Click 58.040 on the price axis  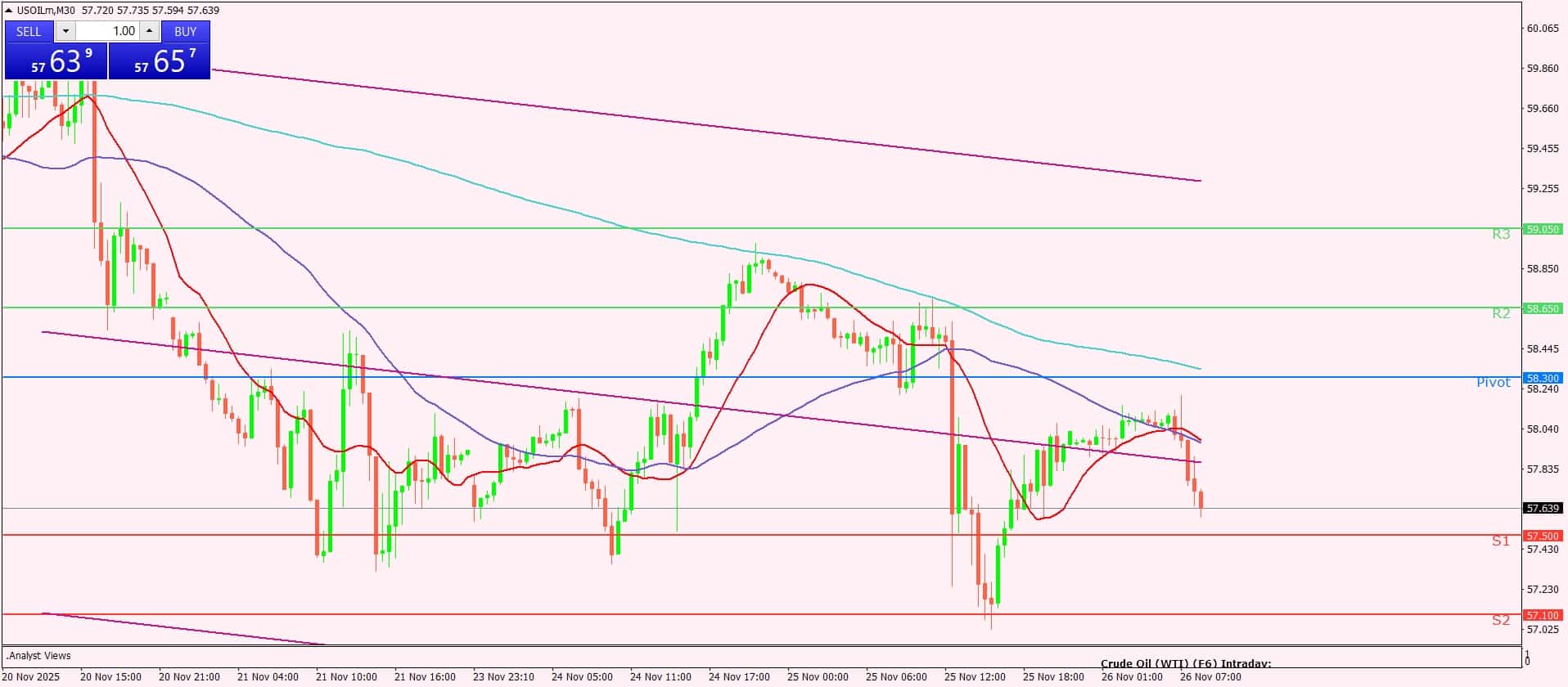coord(1543,429)
